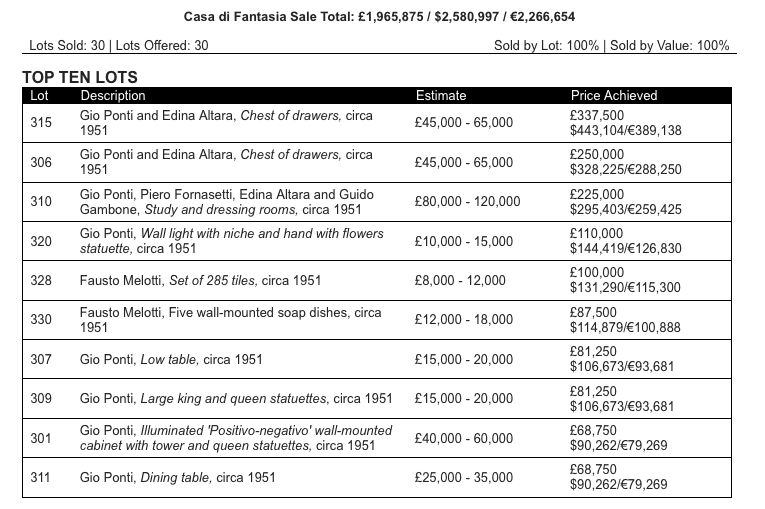Select lot number 315 cell
This screenshot has height=509, width=765.
click(x=41, y=123)
